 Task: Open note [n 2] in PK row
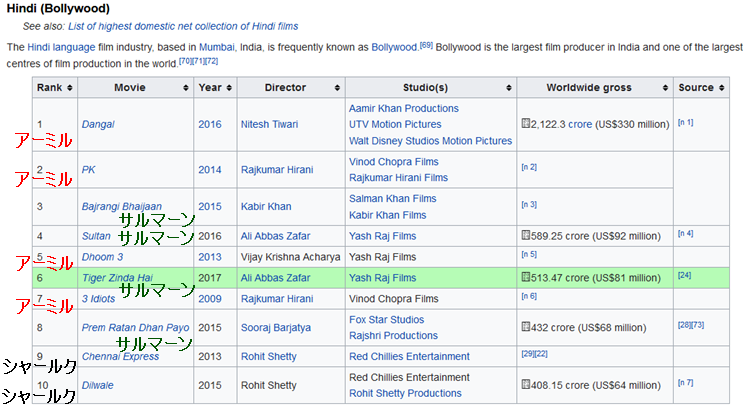click(x=529, y=167)
